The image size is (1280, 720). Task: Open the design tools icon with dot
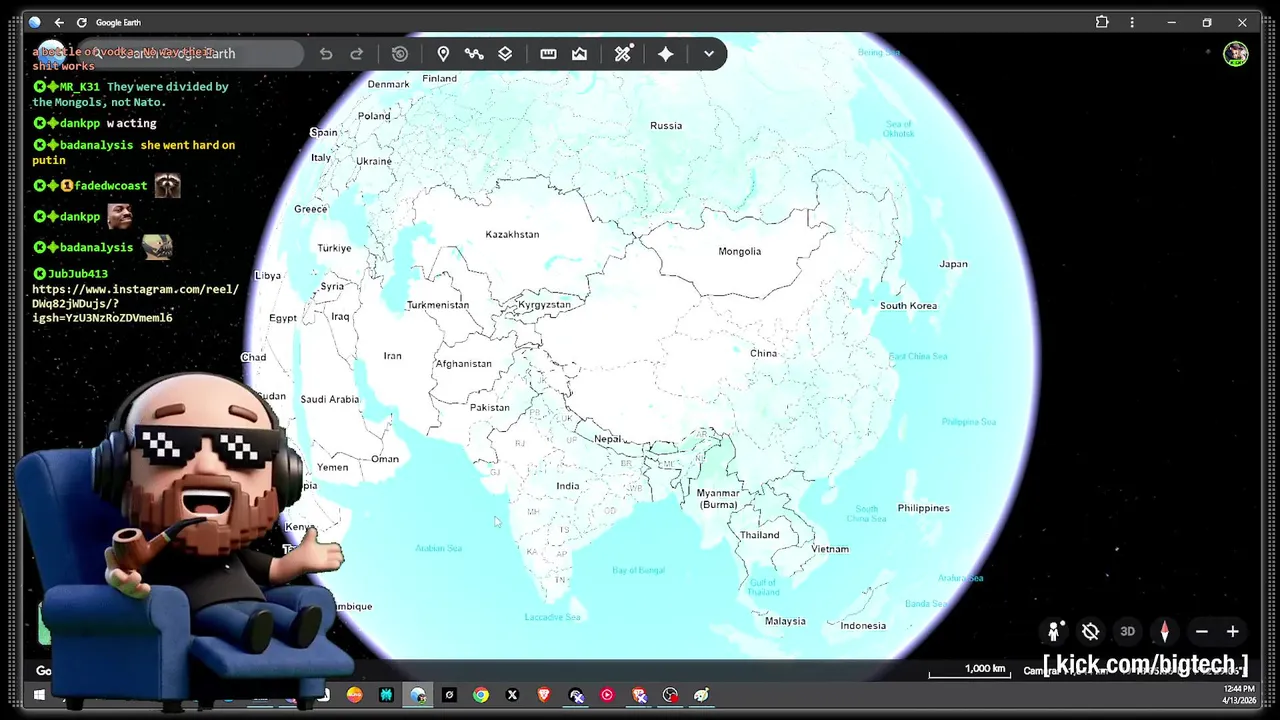623,54
